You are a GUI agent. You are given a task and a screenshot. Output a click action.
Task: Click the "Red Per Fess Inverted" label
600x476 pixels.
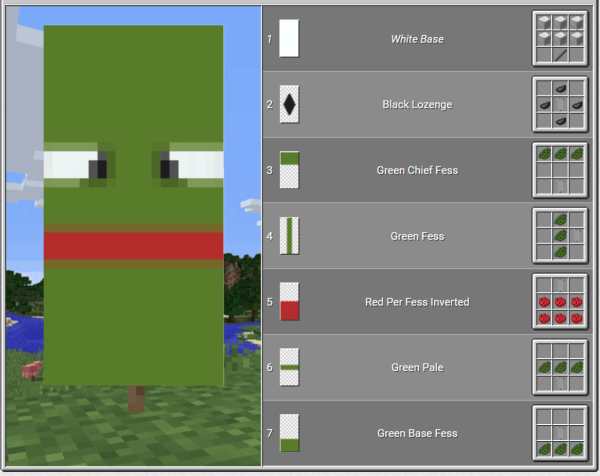(x=417, y=301)
